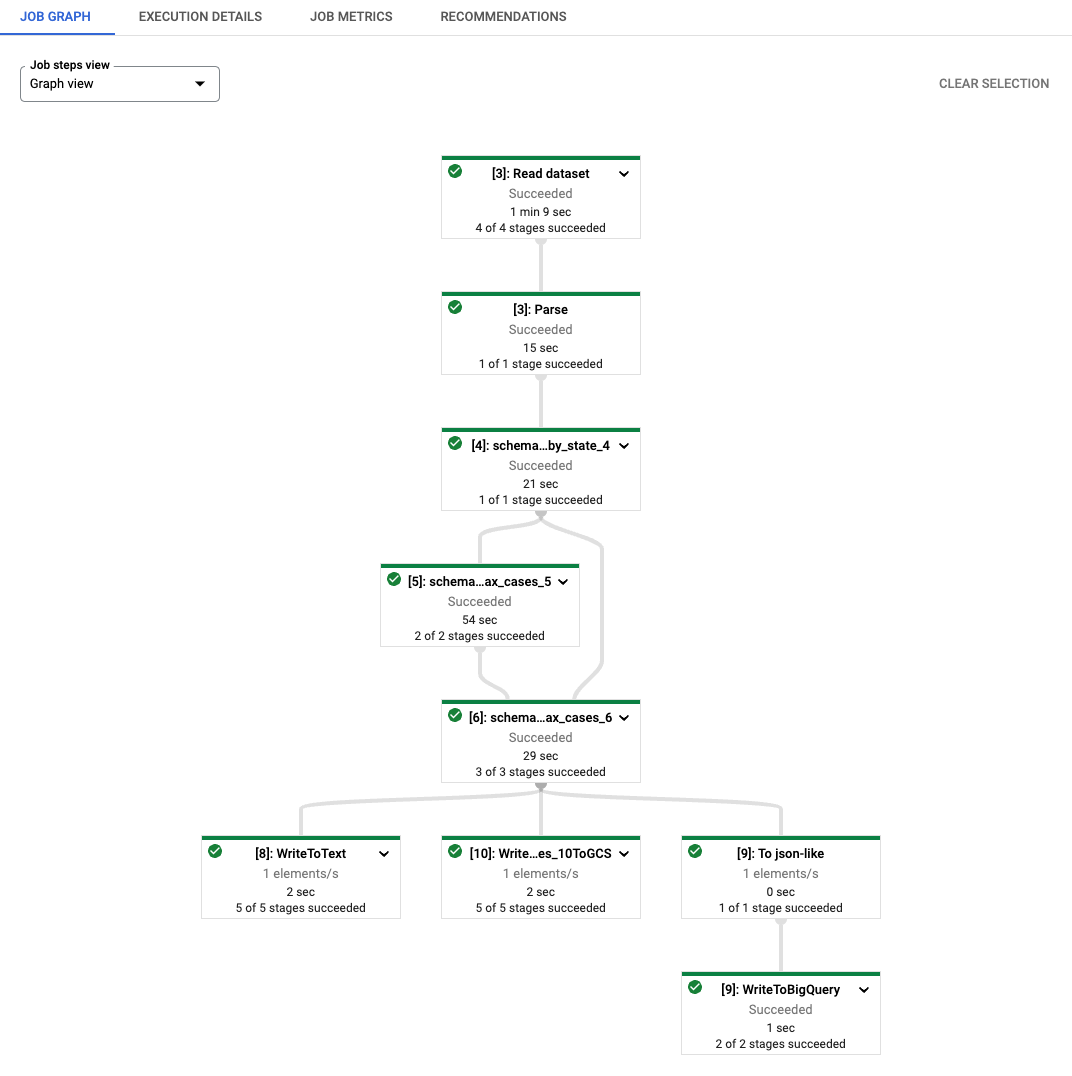Expand the WriteToBigQuery node chevron
Image resolution: width=1072 pixels, height=1076 pixels.
864,989
